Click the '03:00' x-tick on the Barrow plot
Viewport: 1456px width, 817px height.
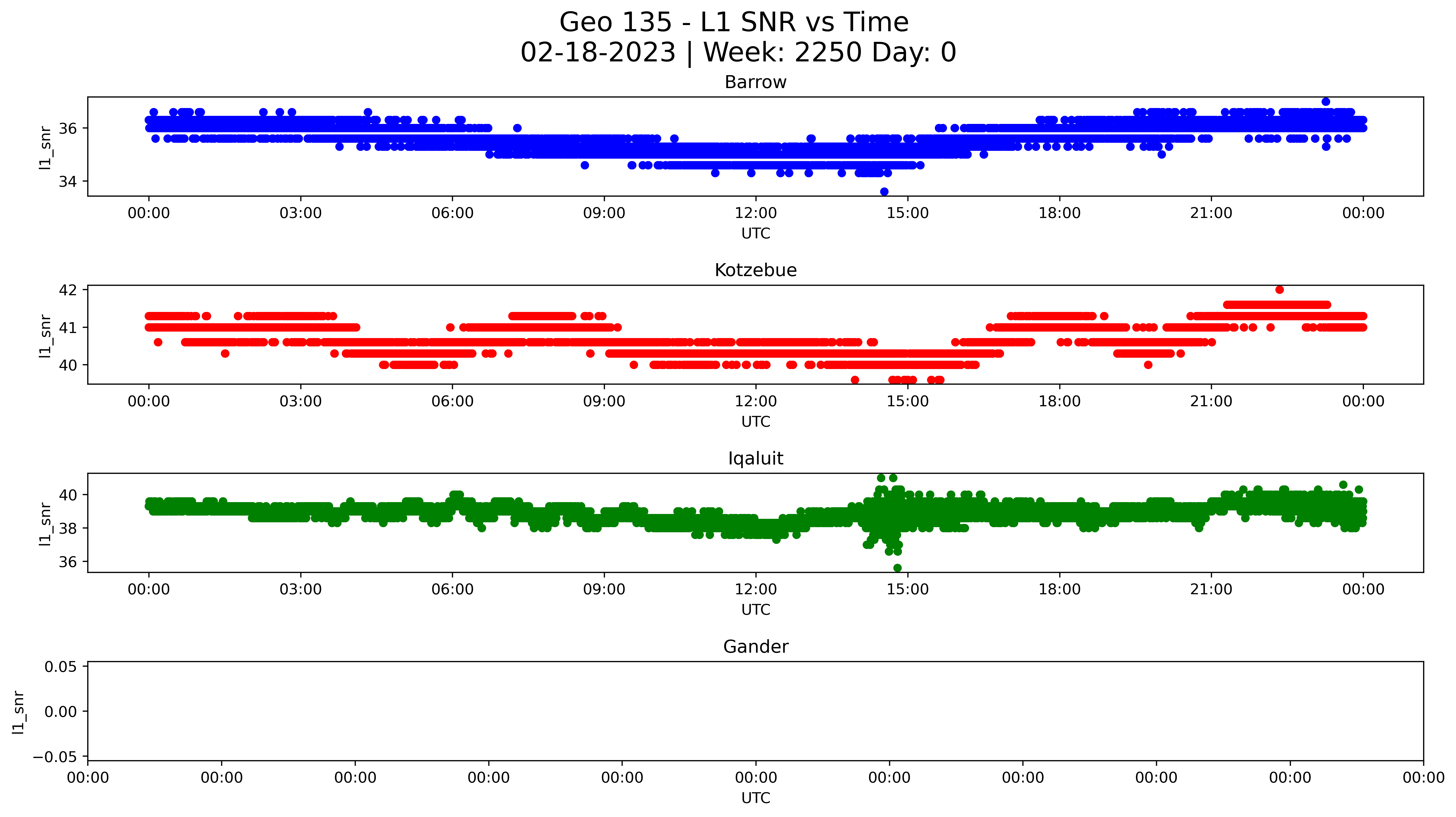pyautogui.click(x=301, y=213)
